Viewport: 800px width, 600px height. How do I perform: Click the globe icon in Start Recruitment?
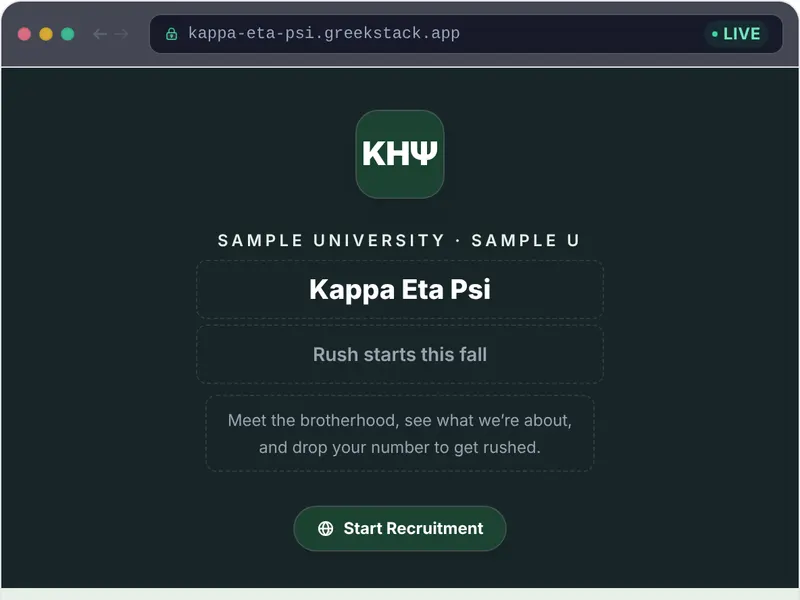pyautogui.click(x=326, y=529)
